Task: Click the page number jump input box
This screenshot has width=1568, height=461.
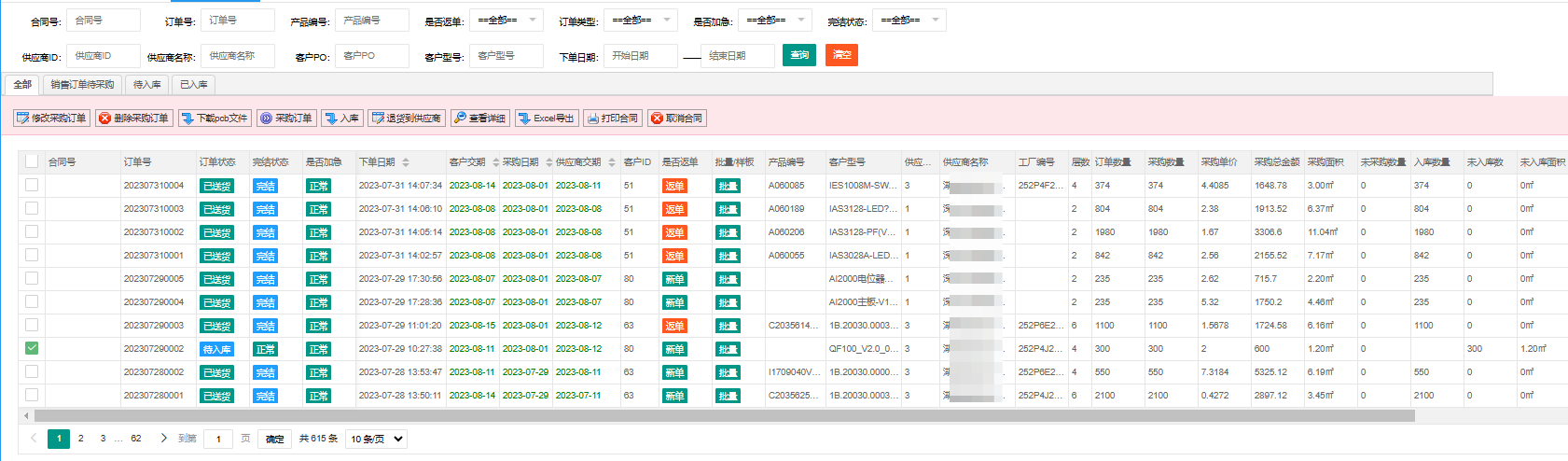Action: coord(217,439)
